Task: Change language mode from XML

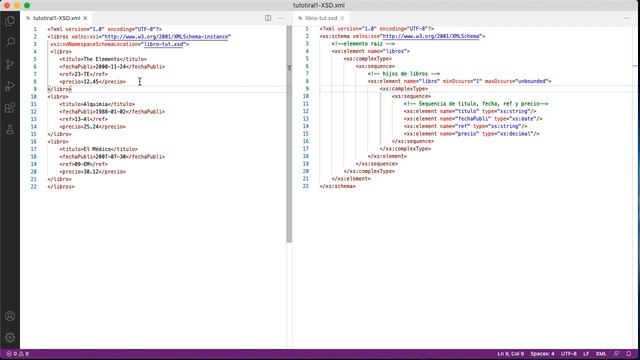Action: point(601,354)
